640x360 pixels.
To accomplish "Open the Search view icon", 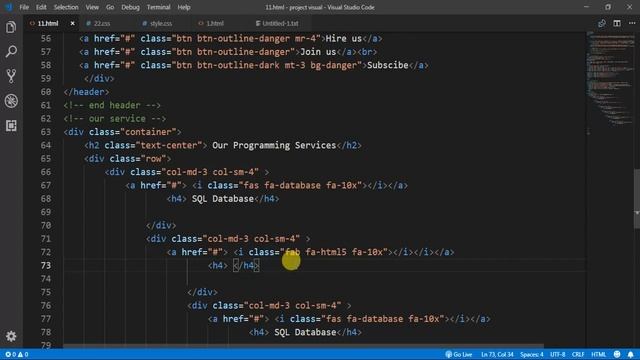I will coord(11,51).
